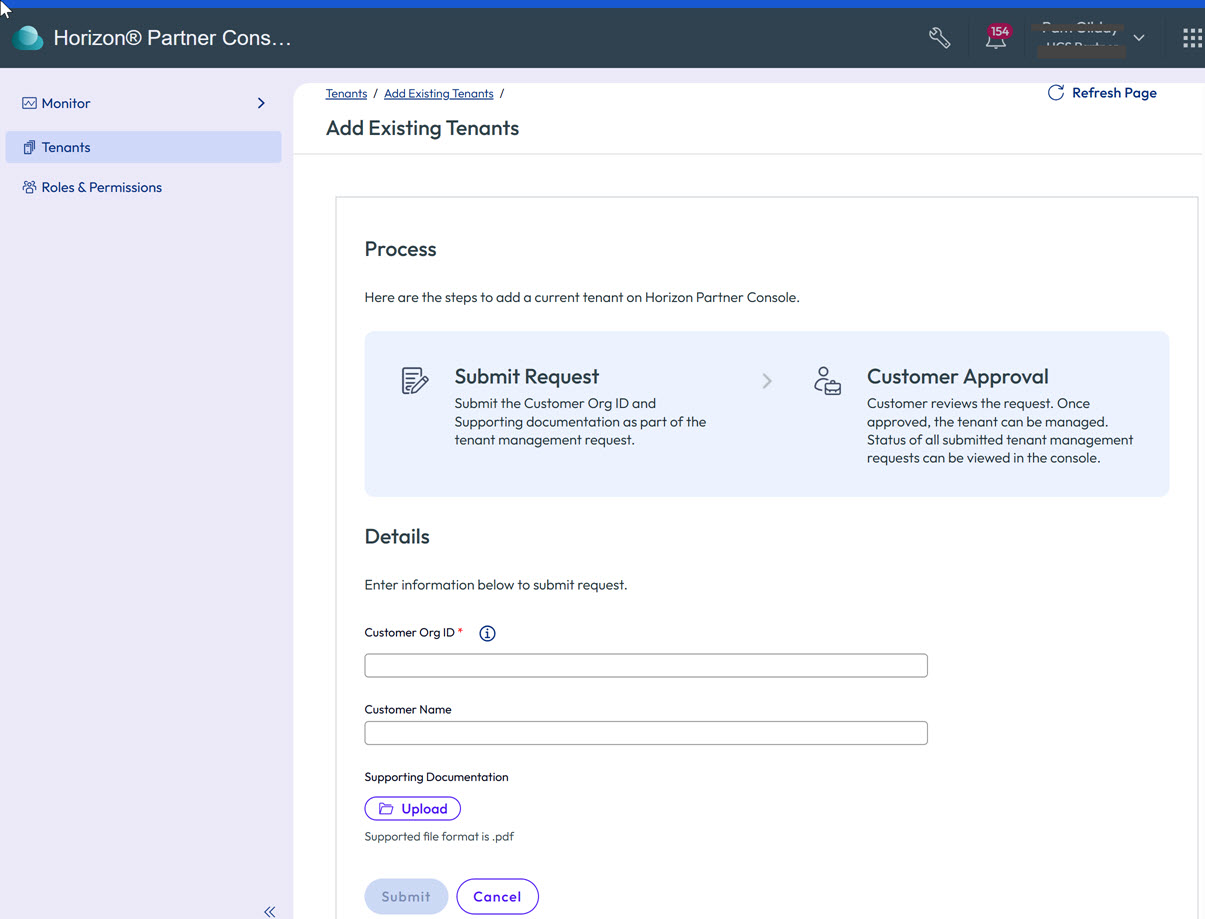Click the Tenants stacked-pages icon in sidebar

point(29,147)
